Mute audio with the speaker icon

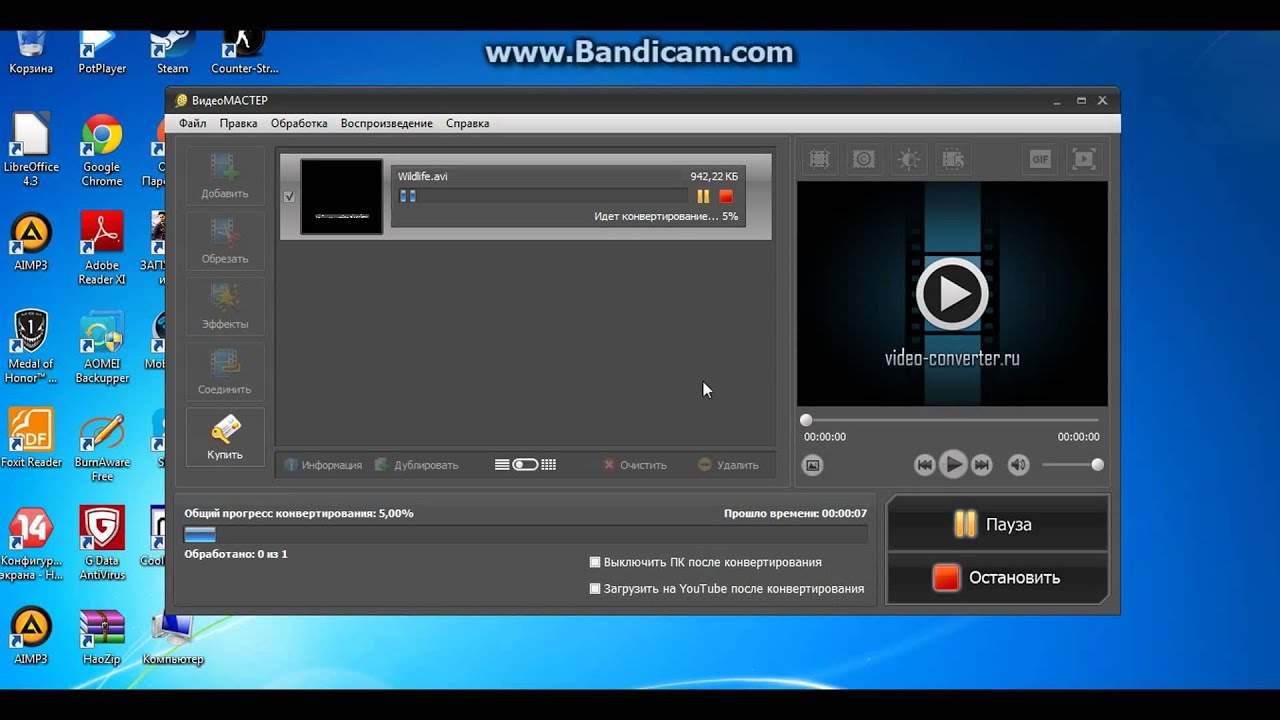(x=1018, y=465)
